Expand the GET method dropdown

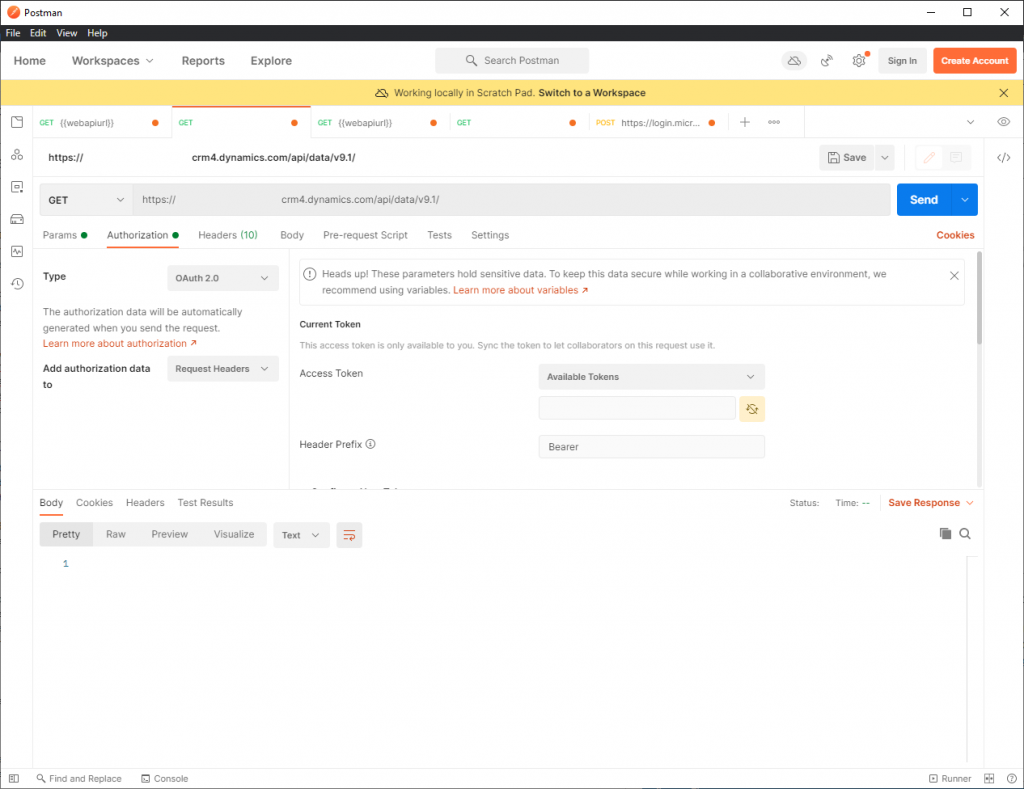click(x=86, y=200)
